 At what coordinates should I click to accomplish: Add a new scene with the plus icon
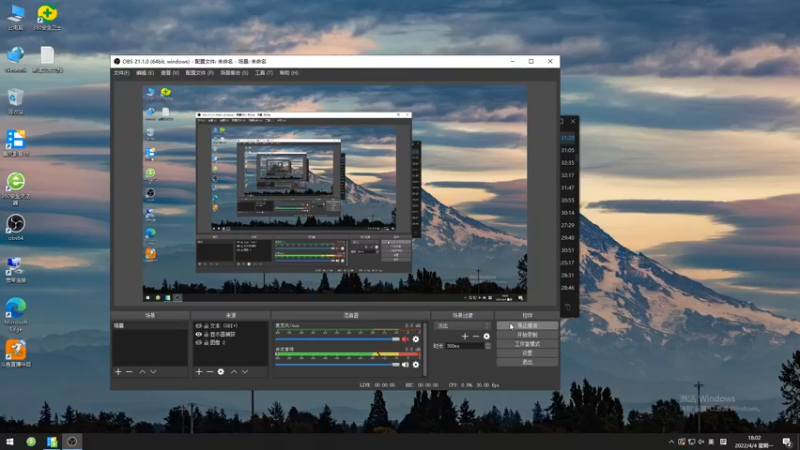[x=118, y=372]
